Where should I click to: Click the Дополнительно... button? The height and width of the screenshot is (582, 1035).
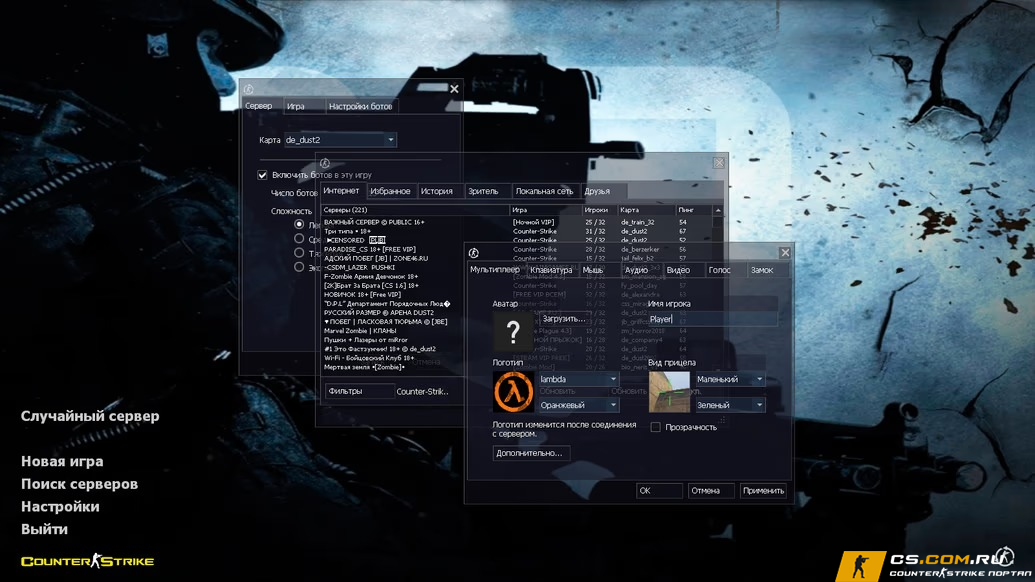pyautogui.click(x=531, y=453)
